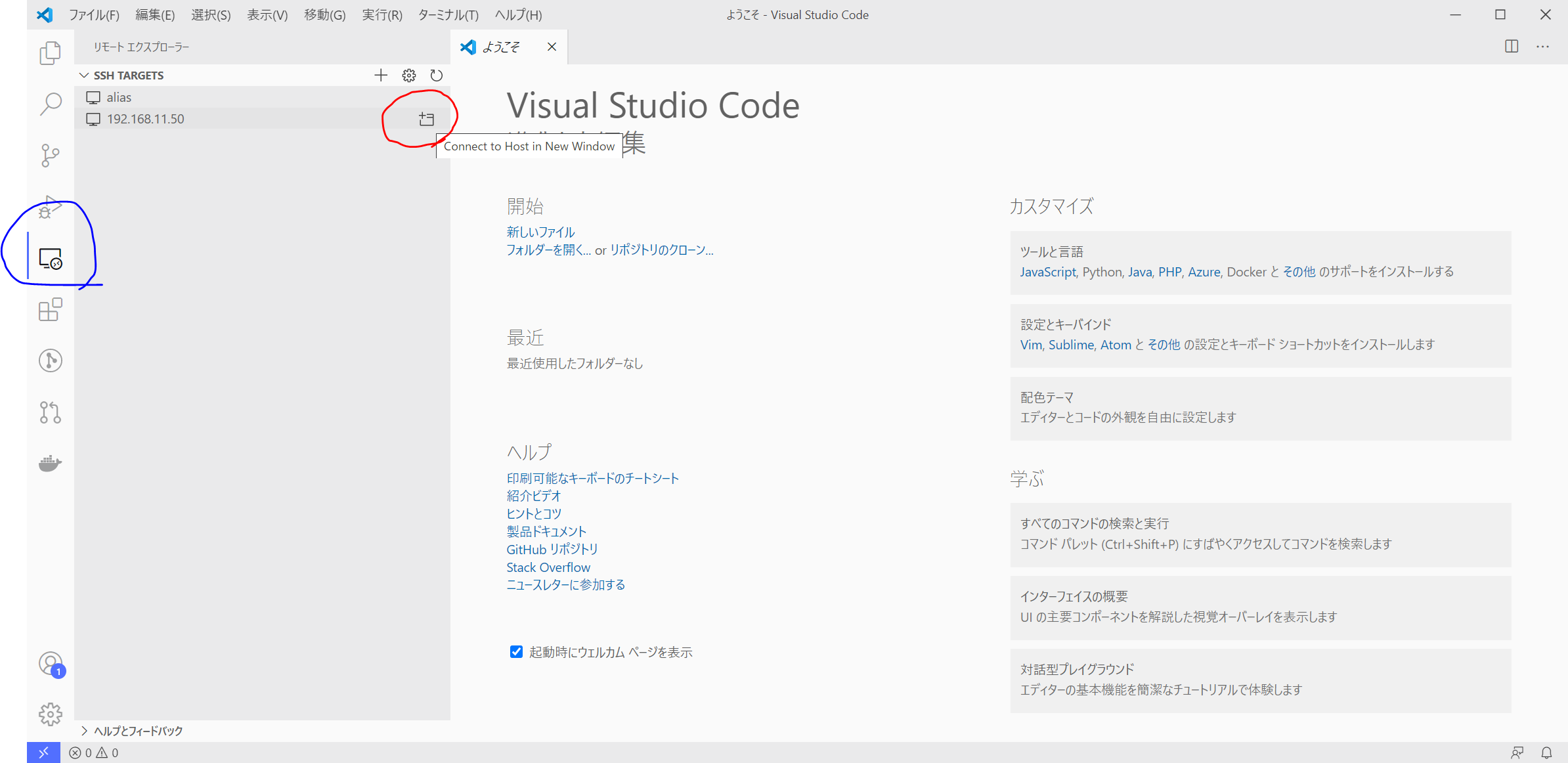Open the ターミナル(T) menu
This screenshot has width=1568, height=763.
click(448, 14)
